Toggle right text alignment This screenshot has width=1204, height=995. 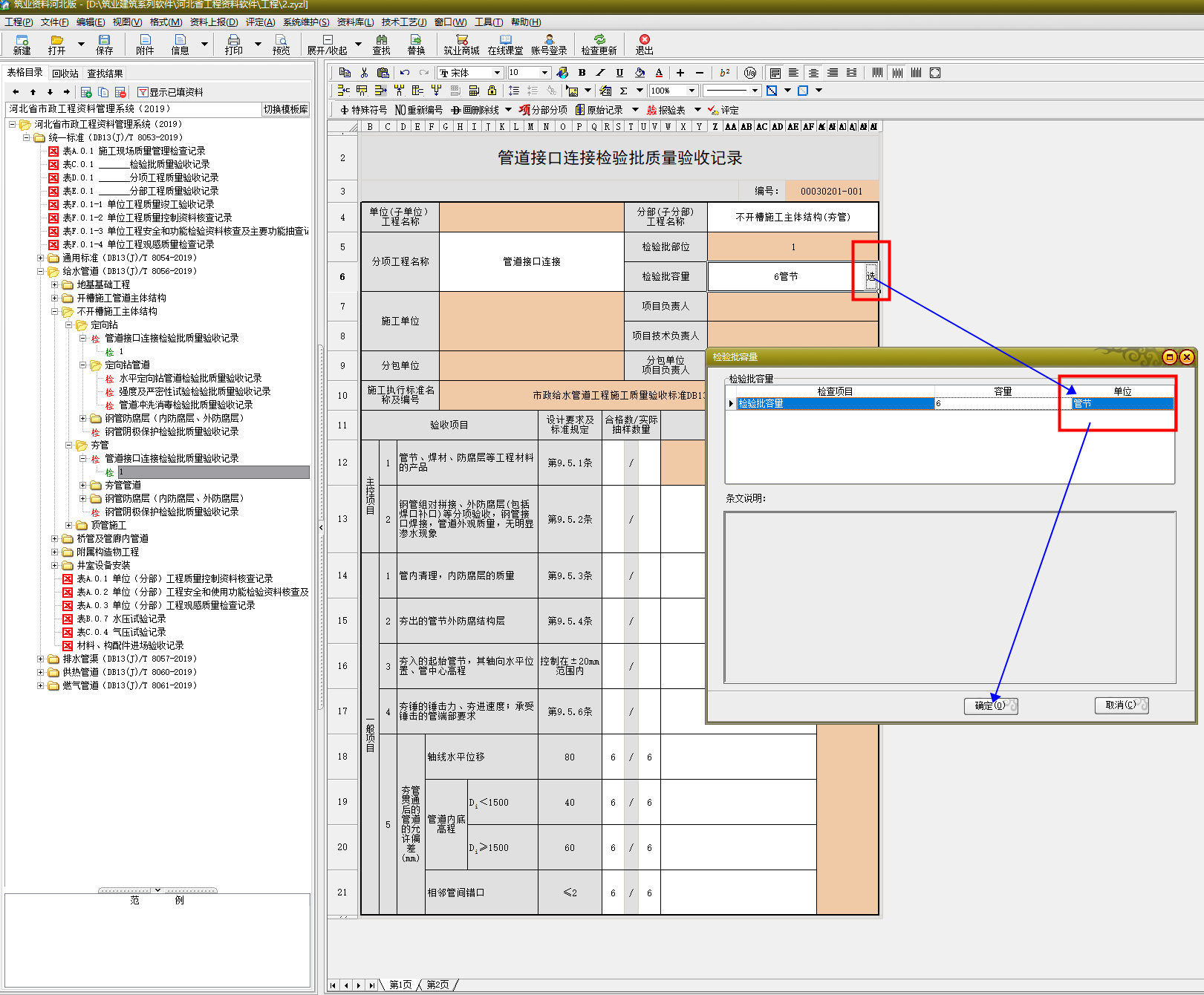point(833,73)
